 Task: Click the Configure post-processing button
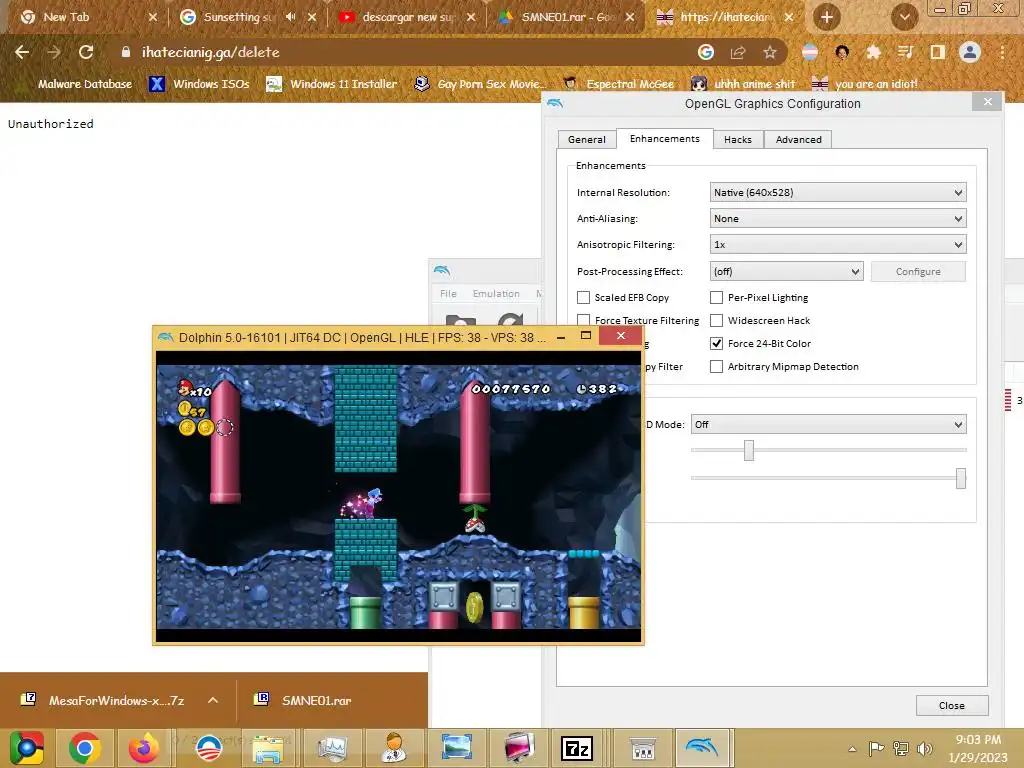point(918,272)
